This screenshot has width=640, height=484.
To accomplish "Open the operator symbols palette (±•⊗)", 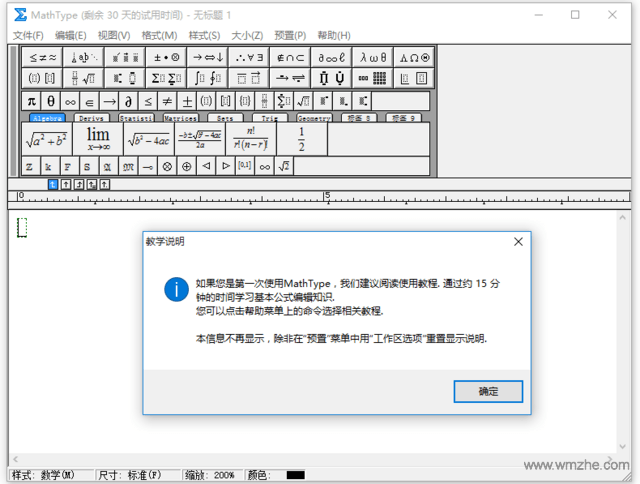I will point(167,58).
